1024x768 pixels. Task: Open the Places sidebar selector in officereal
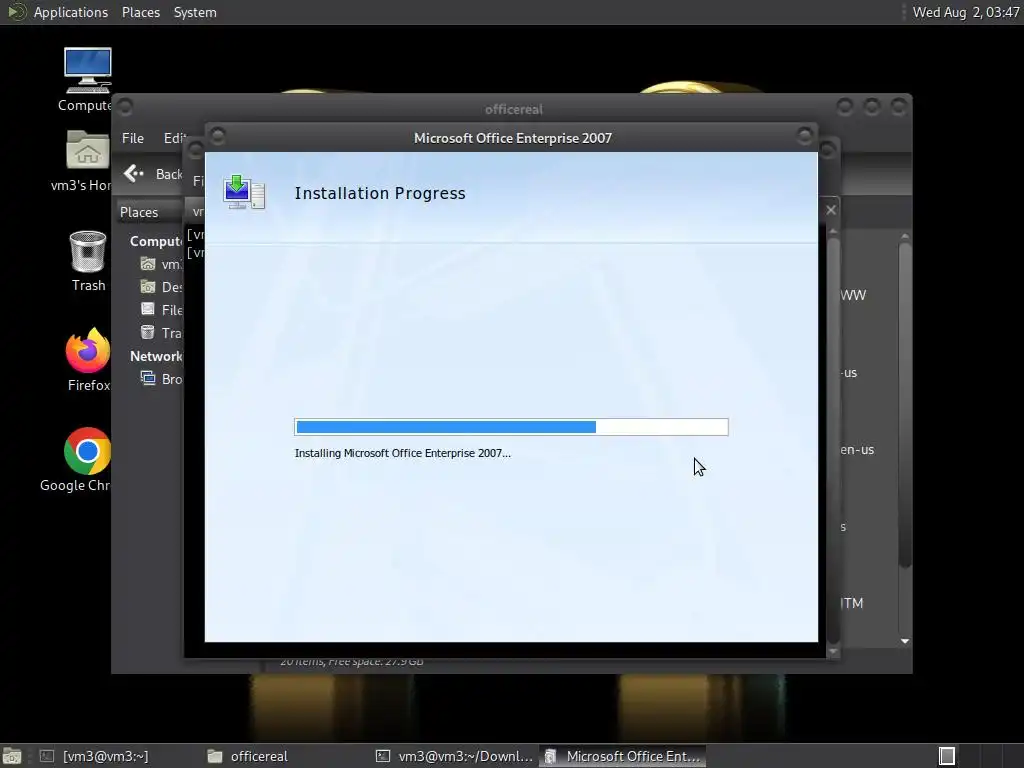(x=149, y=212)
